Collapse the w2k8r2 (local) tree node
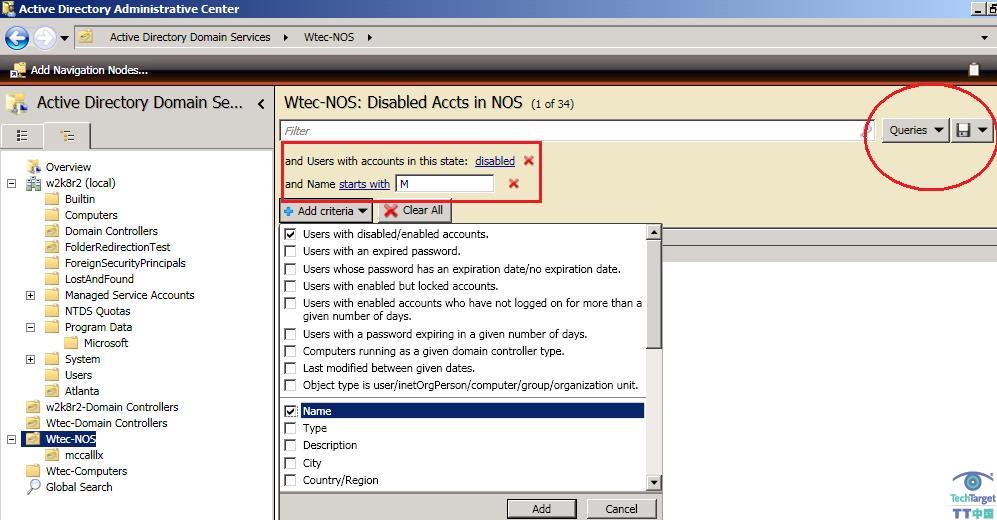This screenshot has height=520, width=997. point(11,183)
